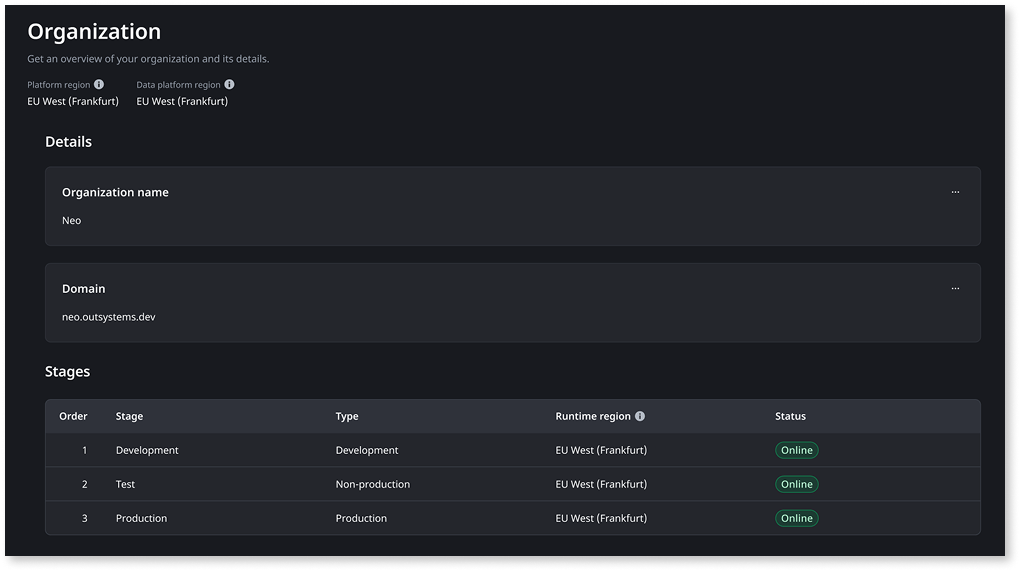
Task: Click order number 1 in Stages table
Action: (85, 450)
